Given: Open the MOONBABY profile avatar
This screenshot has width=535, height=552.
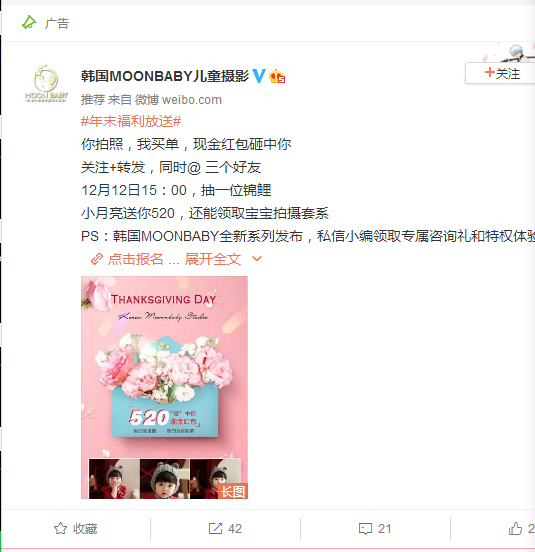Looking at the screenshot, I should (46, 83).
